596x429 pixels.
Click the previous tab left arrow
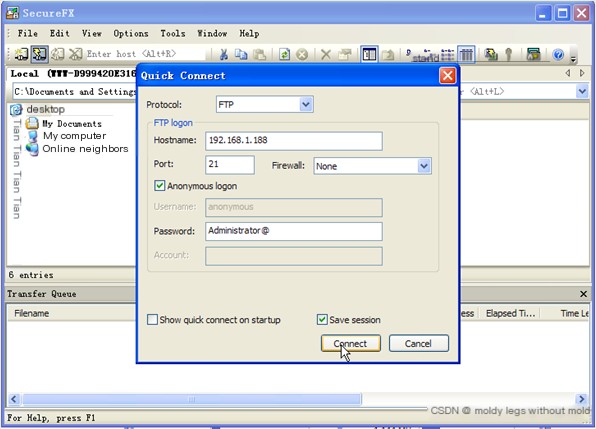click(567, 73)
